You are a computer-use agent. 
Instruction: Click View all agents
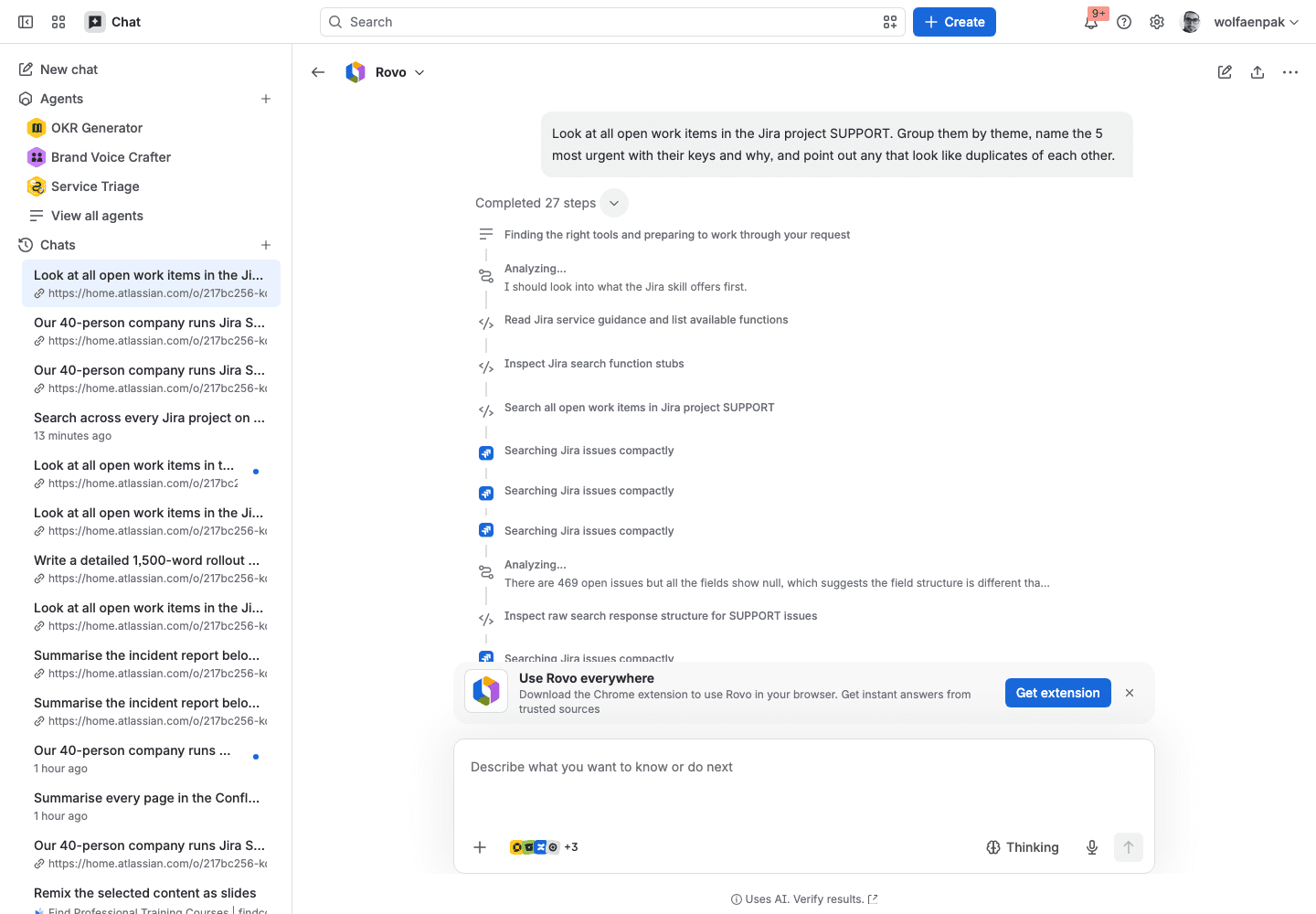coord(97,216)
